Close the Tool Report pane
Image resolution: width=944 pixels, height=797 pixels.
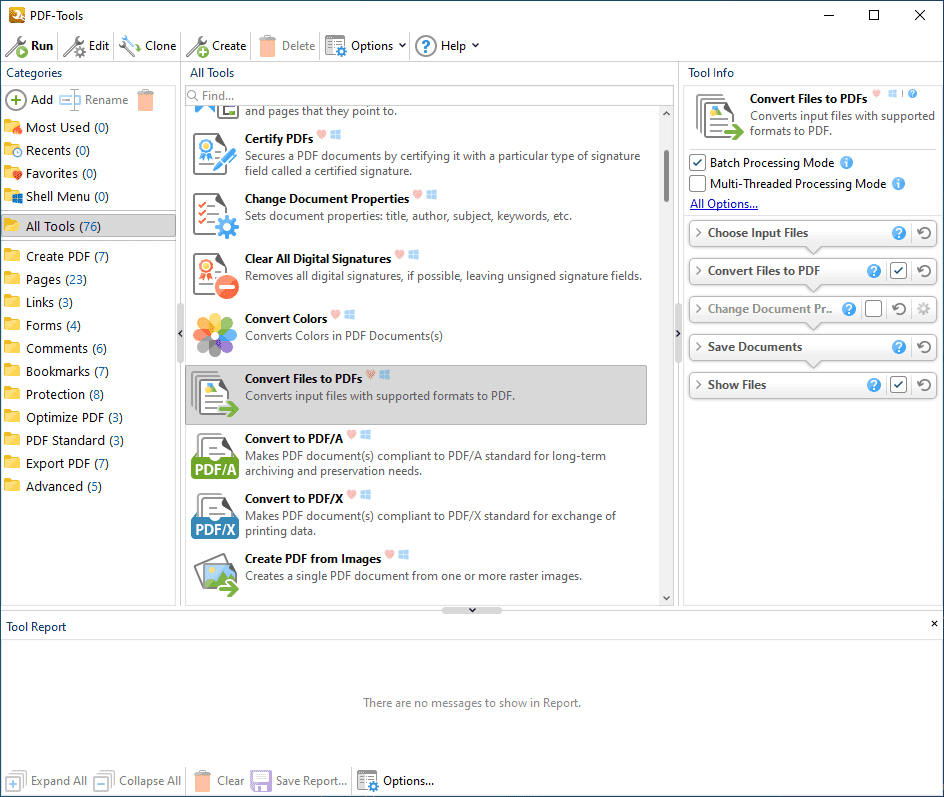[934, 624]
